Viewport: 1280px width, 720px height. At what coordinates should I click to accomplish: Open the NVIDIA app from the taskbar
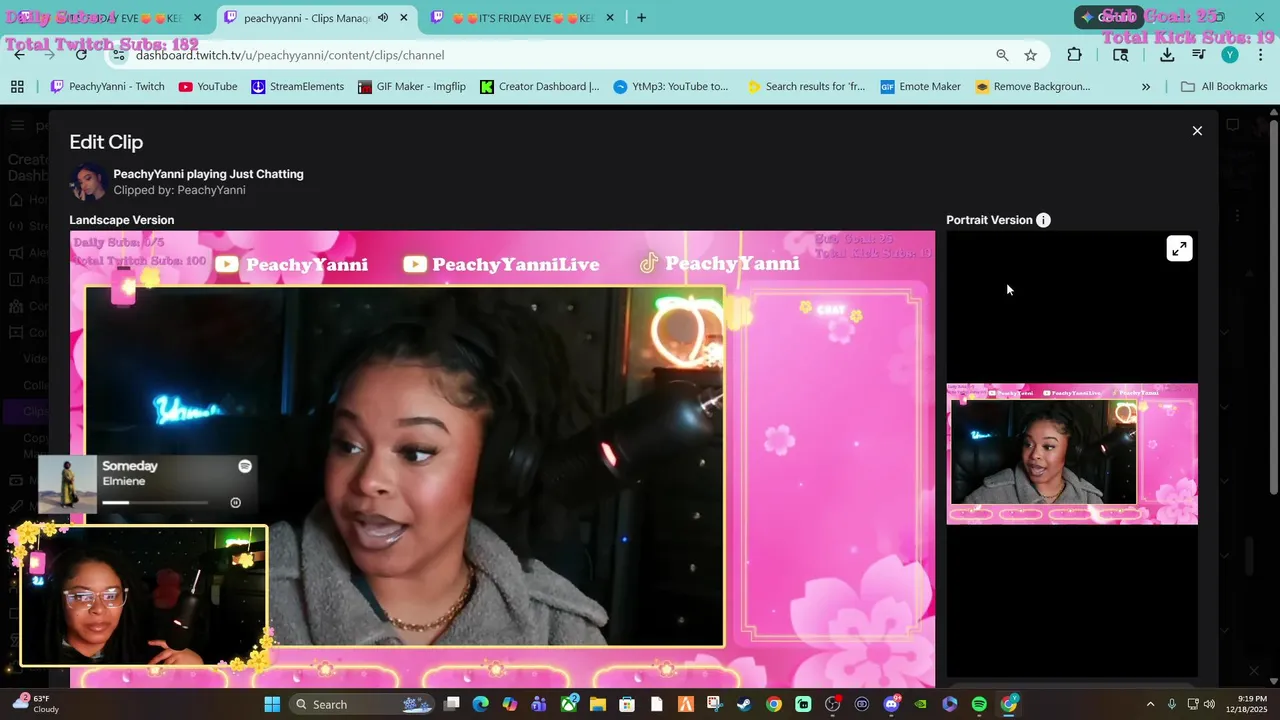(x=920, y=704)
